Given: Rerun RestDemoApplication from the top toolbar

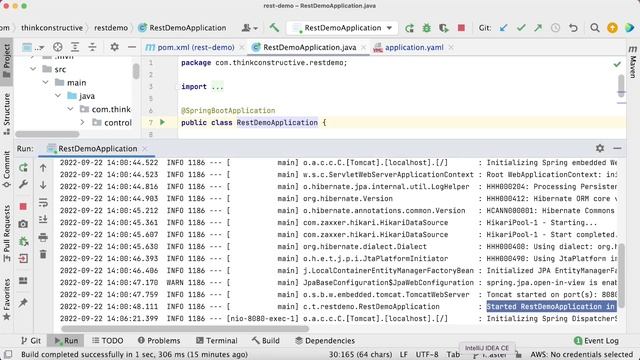Looking at the screenshot, I should coord(409,28).
